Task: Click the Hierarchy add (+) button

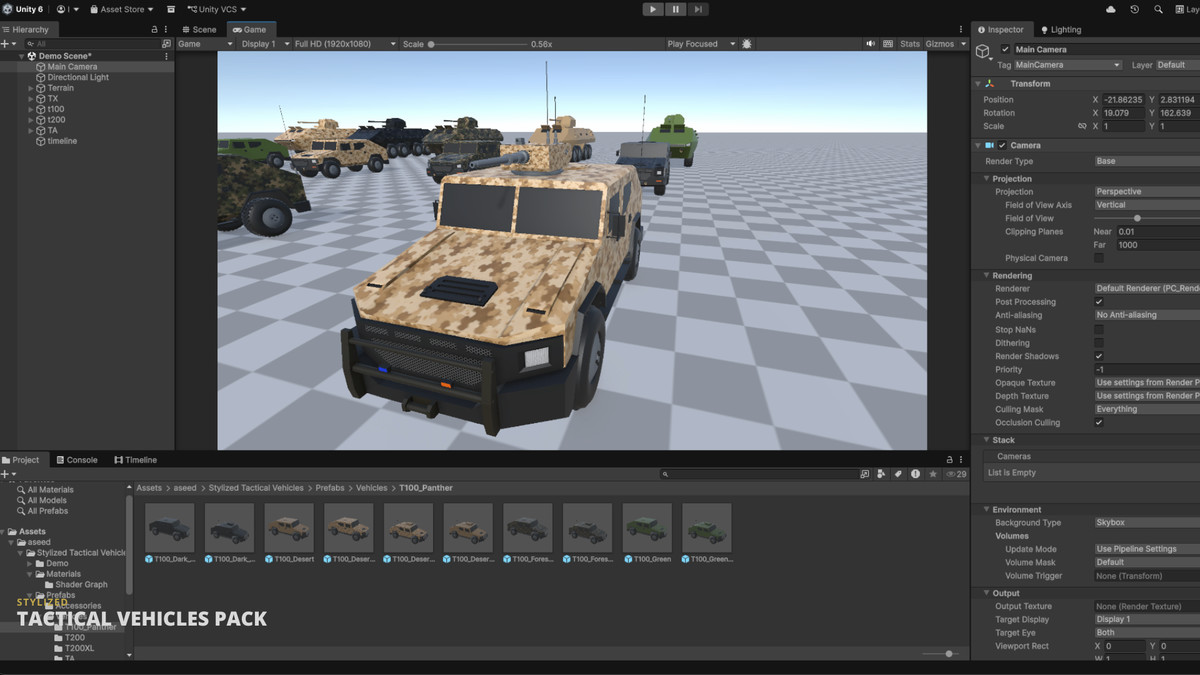Action: click(x=6, y=44)
